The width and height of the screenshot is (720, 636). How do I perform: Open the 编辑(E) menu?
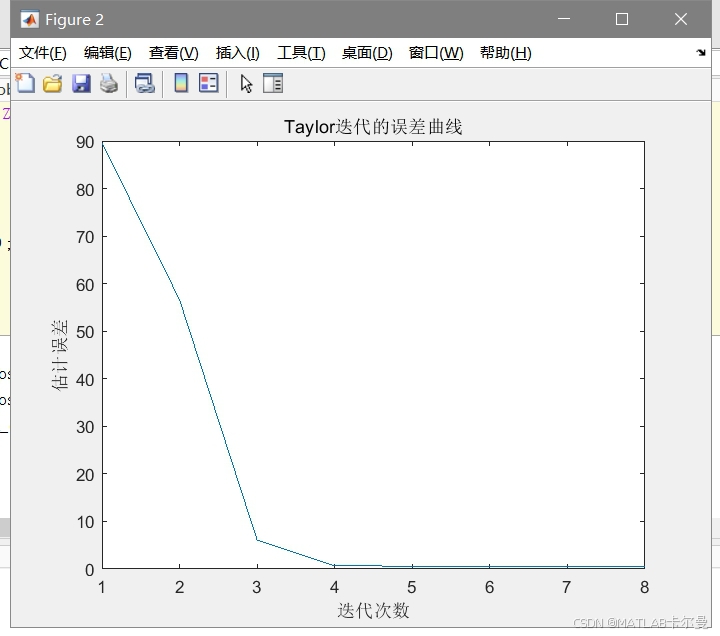point(107,53)
